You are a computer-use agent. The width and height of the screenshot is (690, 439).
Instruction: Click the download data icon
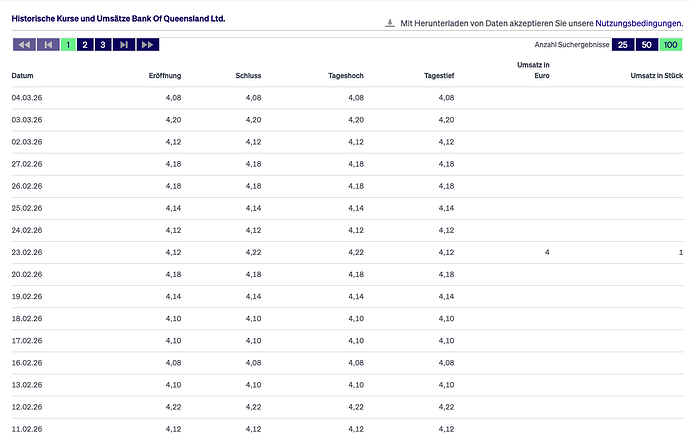tap(389, 23)
